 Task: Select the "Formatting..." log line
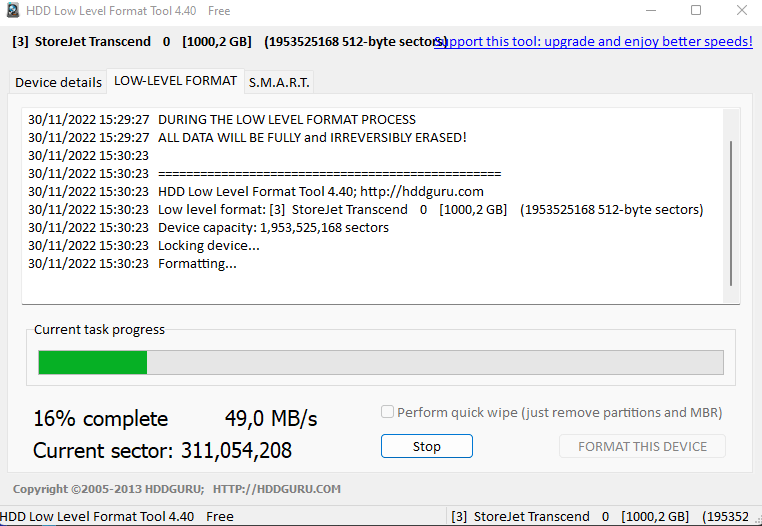pyautogui.click(x=197, y=264)
